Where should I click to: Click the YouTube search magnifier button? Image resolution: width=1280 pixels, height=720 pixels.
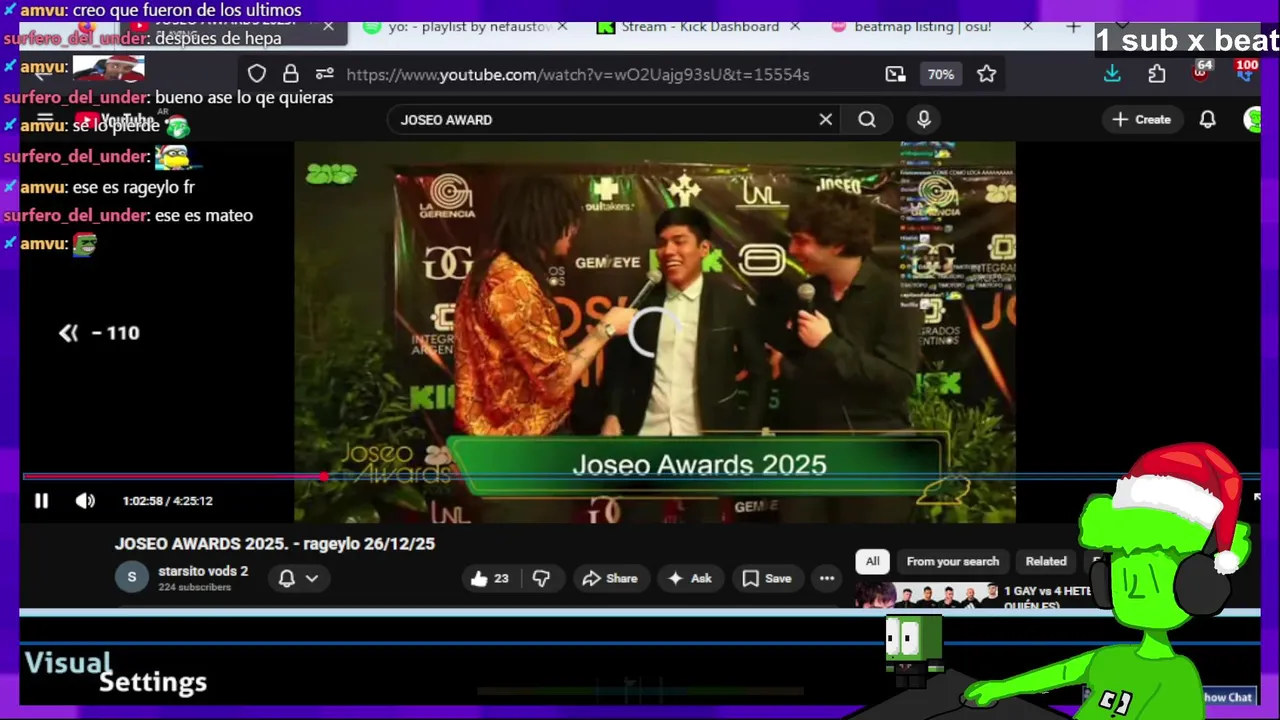(x=867, y=120)
